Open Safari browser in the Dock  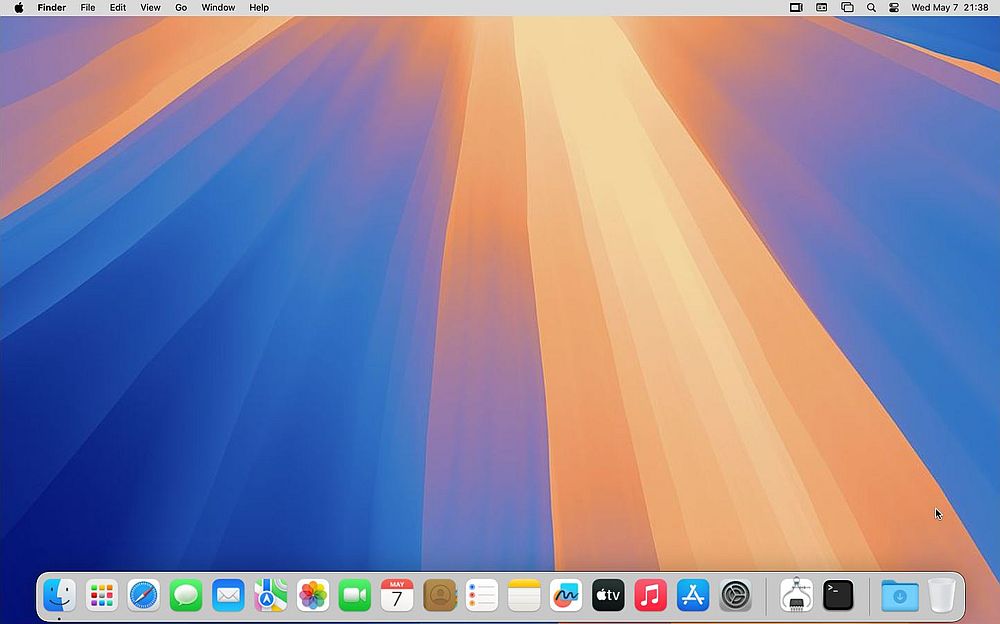(143, 595)
